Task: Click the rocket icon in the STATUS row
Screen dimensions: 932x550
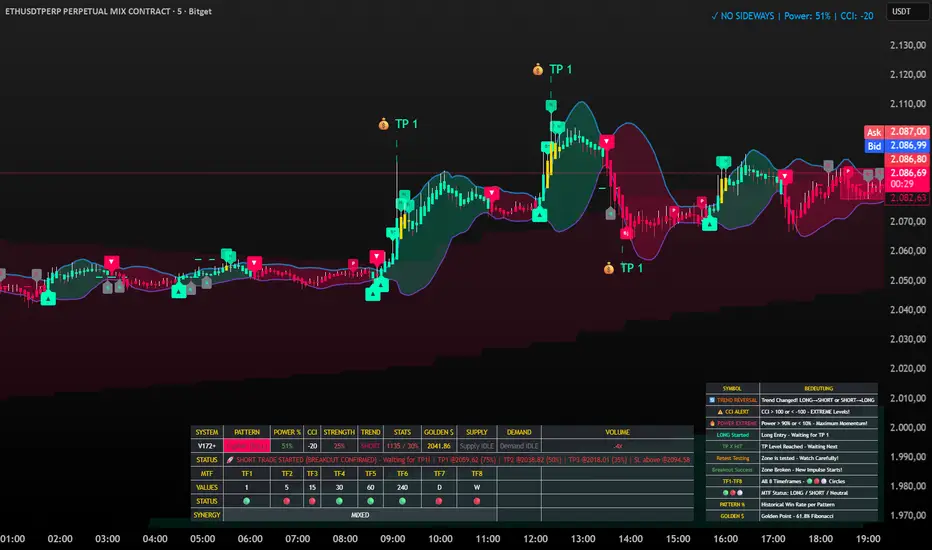Action: pyautogui.click(x=230, y=459)
